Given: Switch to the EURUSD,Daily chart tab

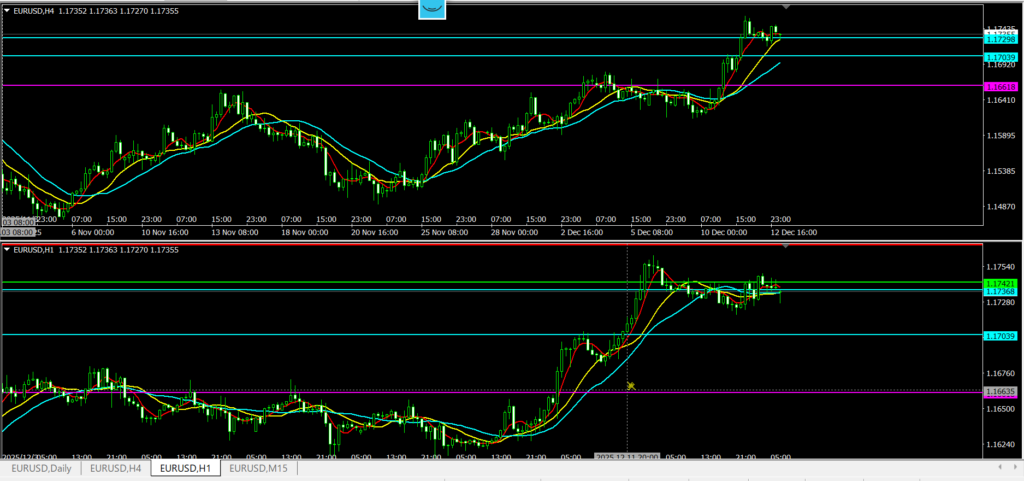Looking at the screenshot, I should 41,467.
